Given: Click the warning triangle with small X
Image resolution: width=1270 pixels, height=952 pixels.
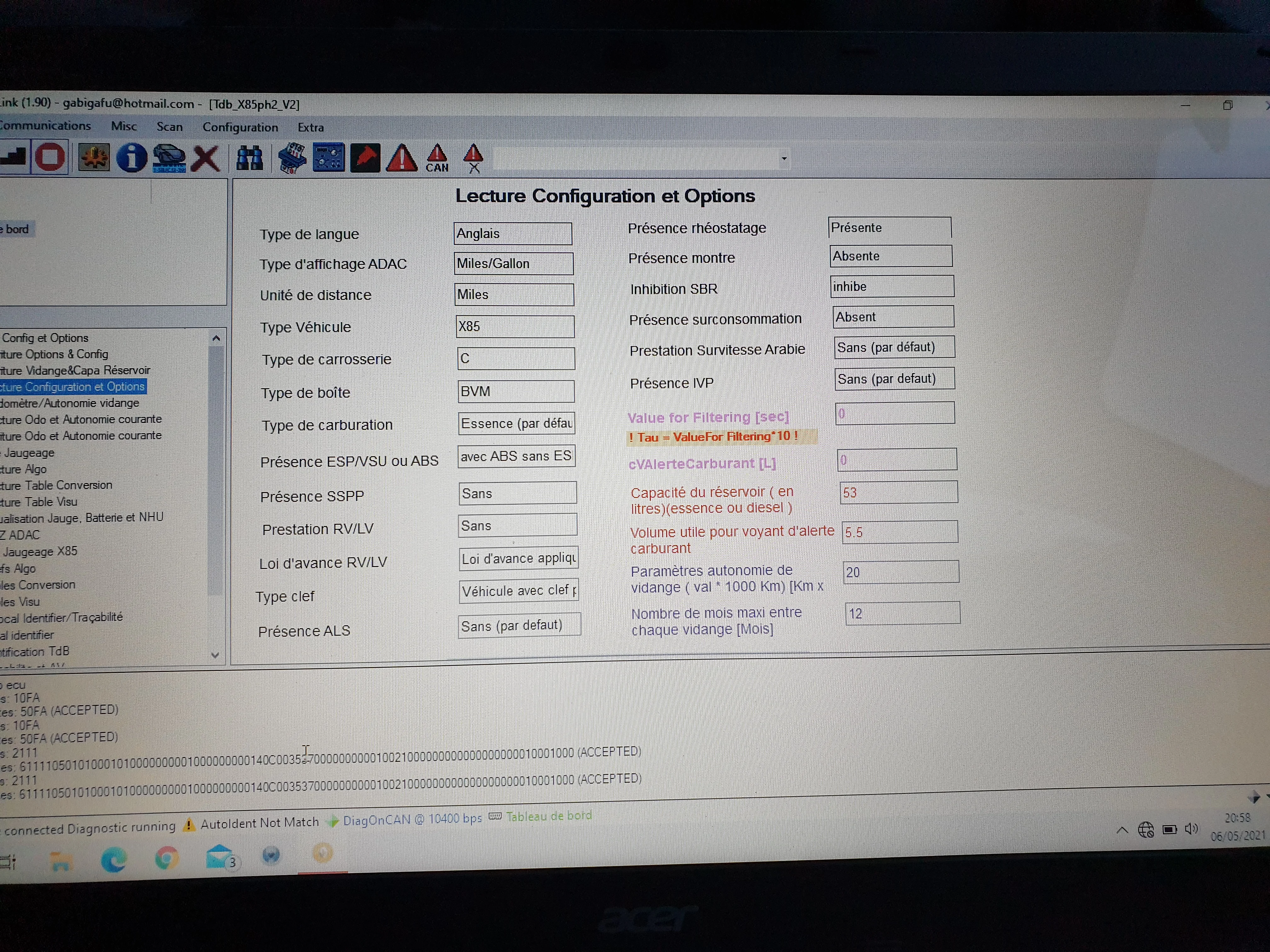Looking at the screenshot, I should [x=473, y=158].
